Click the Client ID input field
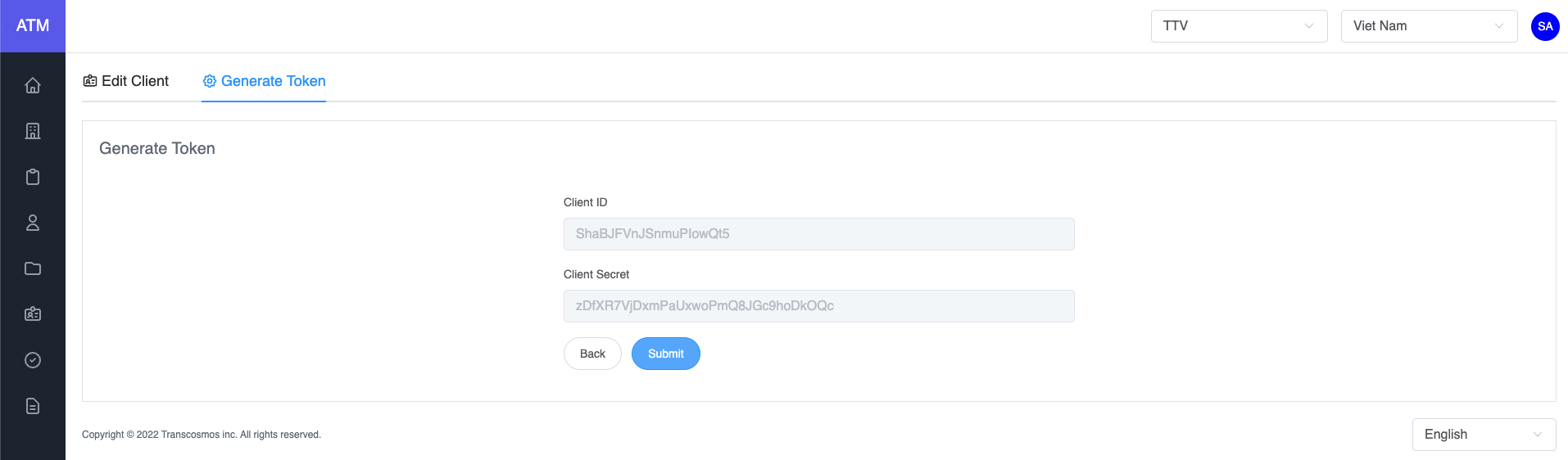Screen dimensions: 1568x460 [818, 234]
